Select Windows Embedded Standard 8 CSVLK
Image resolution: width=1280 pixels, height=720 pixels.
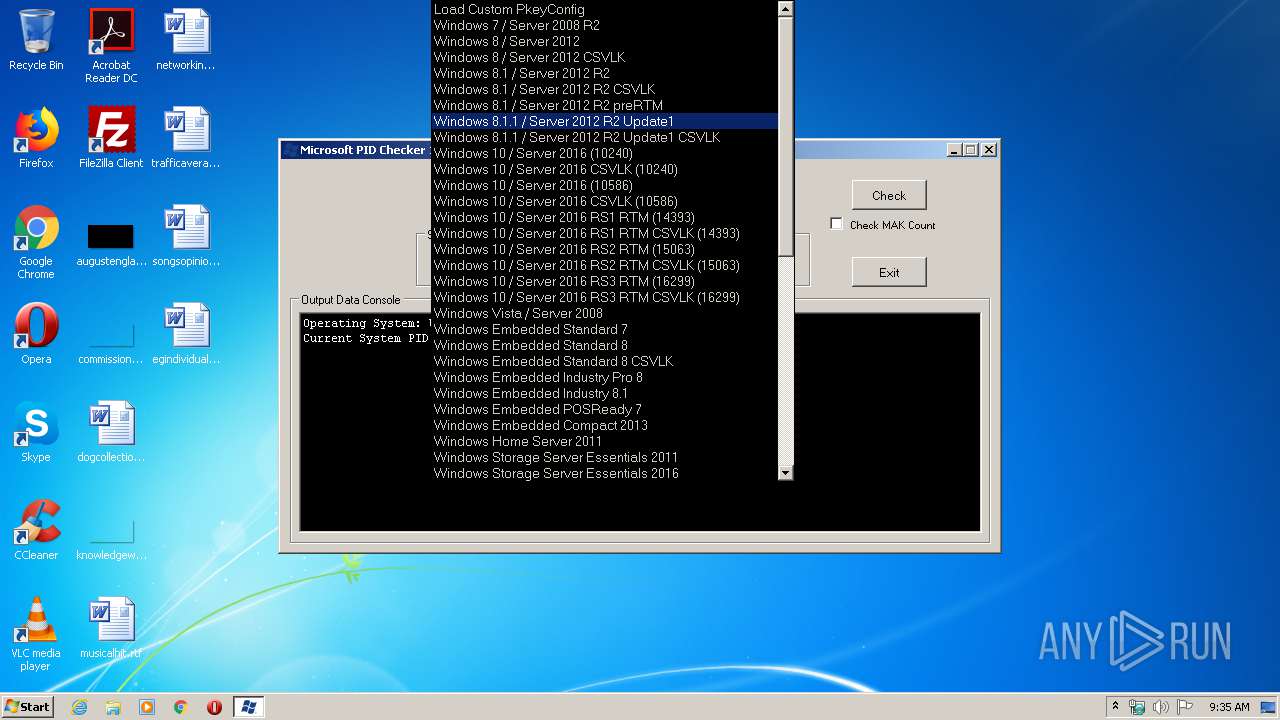(604, 361)
